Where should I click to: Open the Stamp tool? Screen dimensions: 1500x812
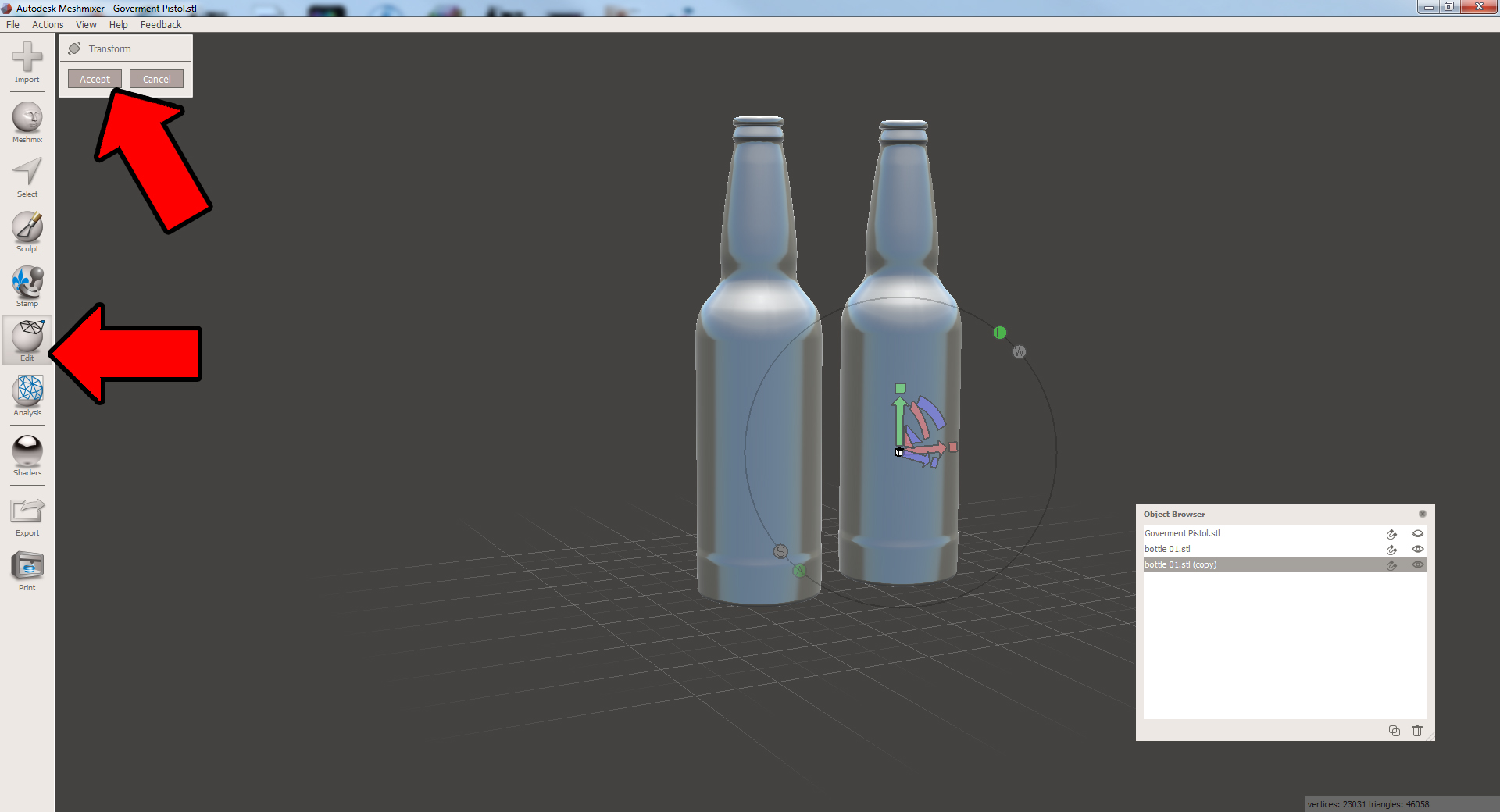tap(27, 287)
